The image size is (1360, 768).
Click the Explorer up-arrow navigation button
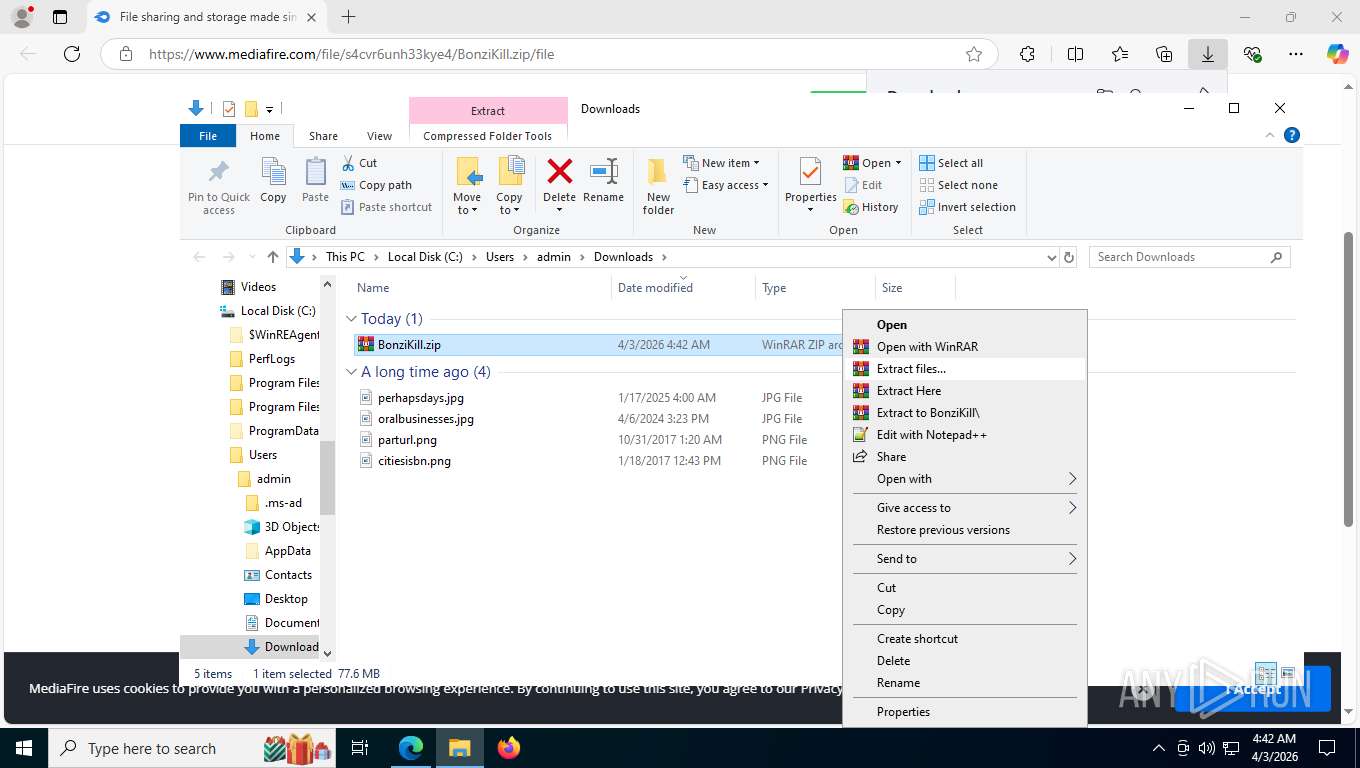click(x=273, y=257)
